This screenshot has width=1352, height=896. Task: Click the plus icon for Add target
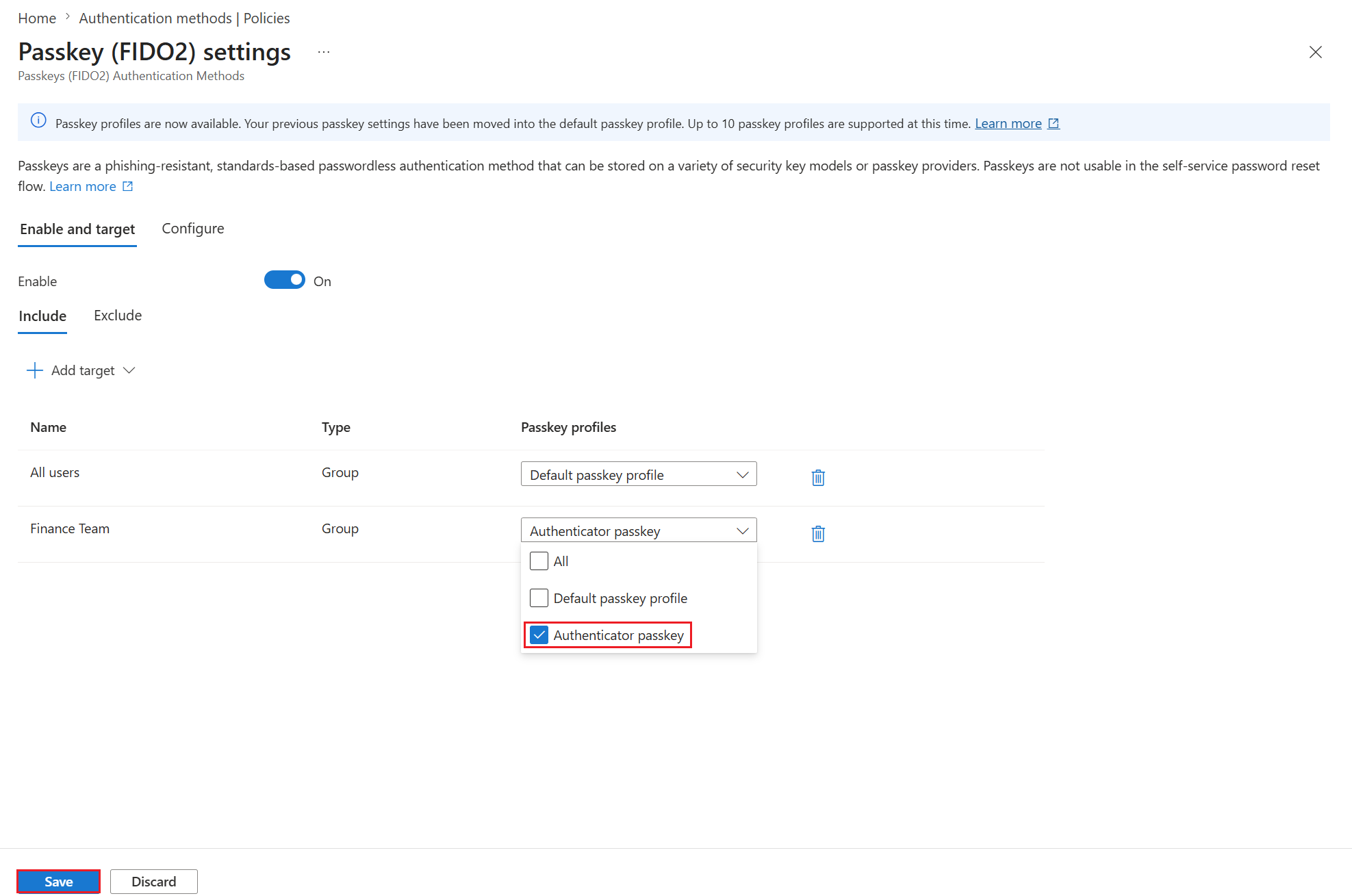pos(34,370)
